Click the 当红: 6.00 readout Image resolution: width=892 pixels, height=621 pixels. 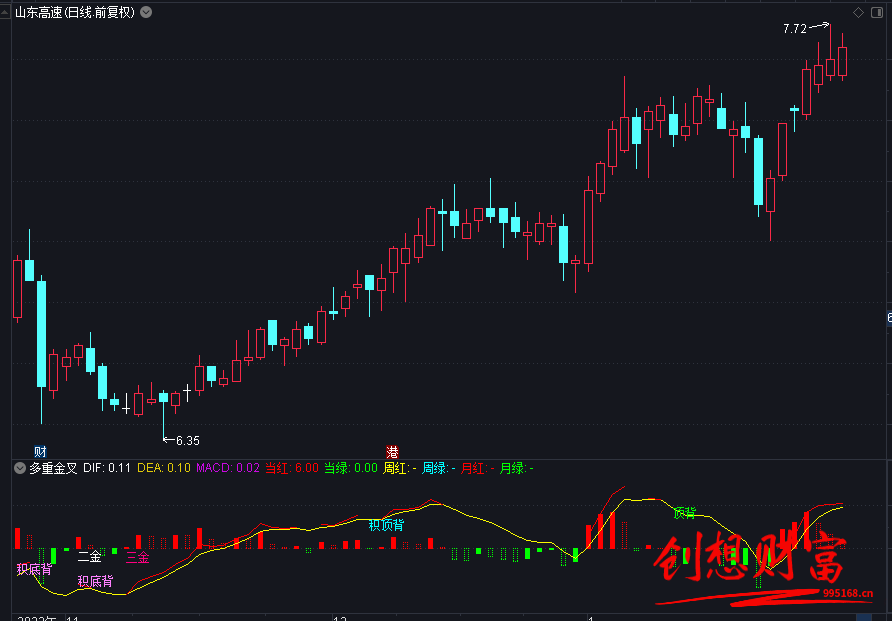[292, 469]
